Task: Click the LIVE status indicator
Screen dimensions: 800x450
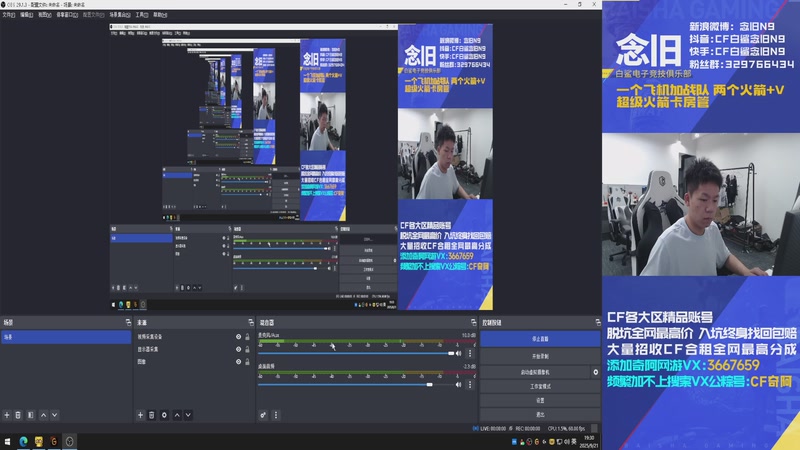Action: click(489, 429)
